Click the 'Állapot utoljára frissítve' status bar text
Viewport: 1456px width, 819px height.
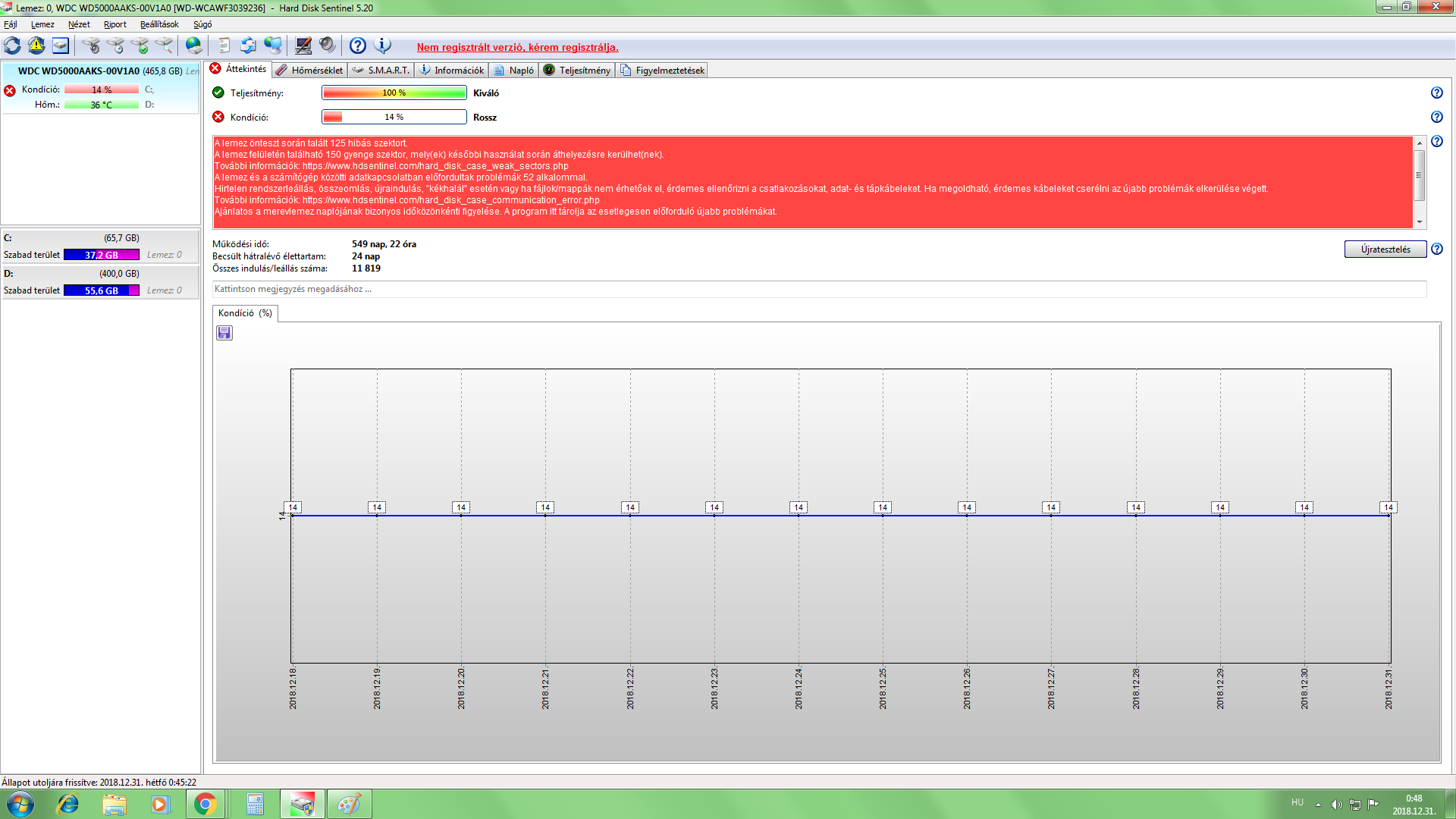coord(99,782)
